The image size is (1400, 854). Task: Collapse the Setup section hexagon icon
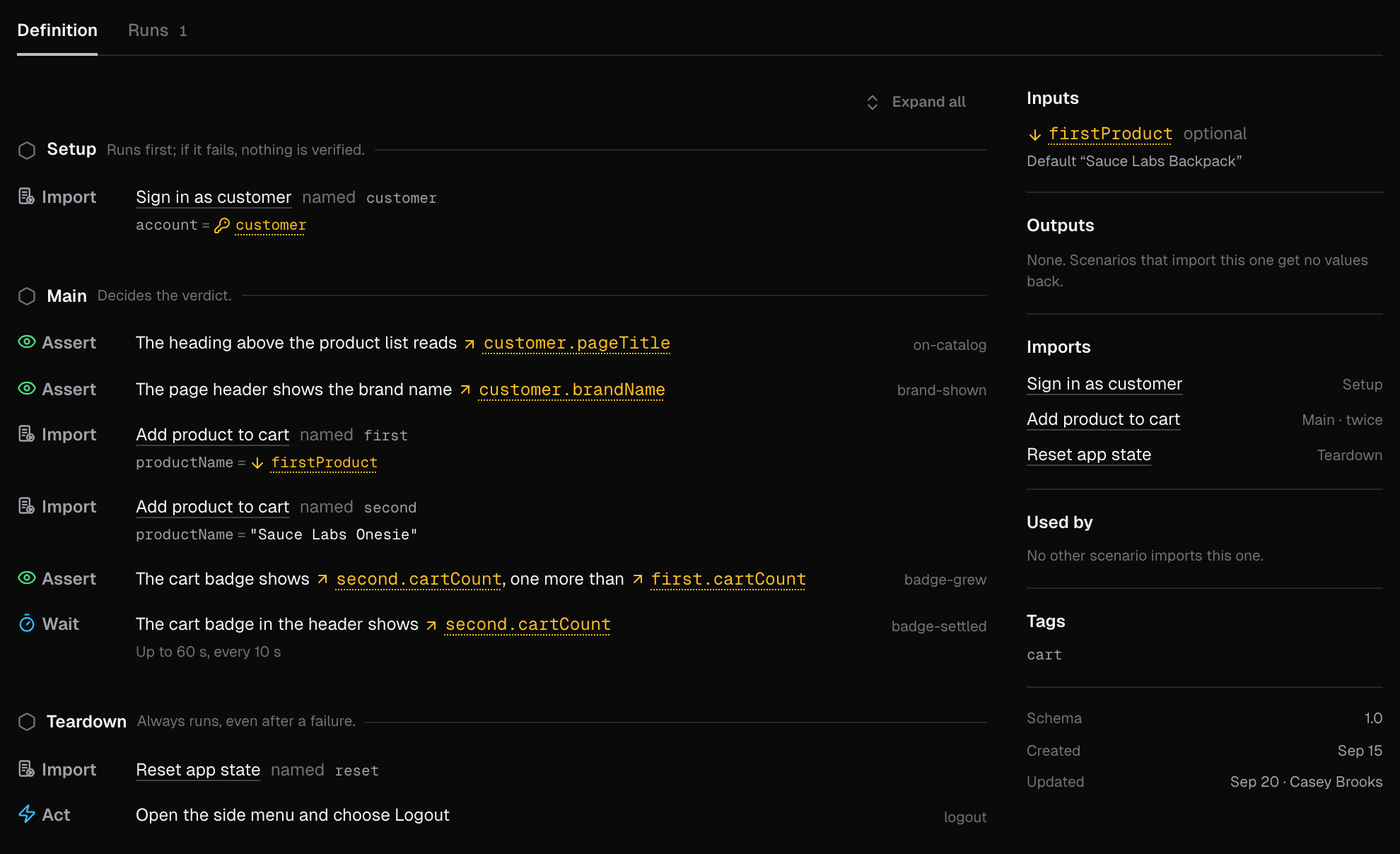[27, 150]
